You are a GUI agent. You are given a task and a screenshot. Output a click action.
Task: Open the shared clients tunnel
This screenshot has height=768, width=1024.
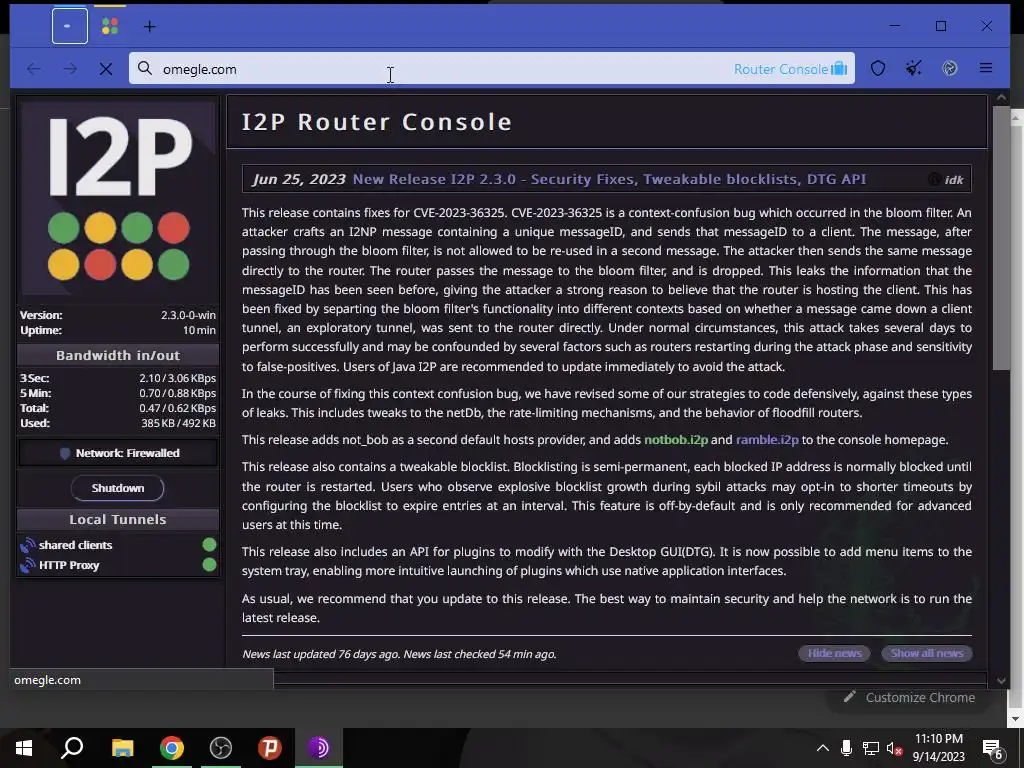(x=75, y=545)
